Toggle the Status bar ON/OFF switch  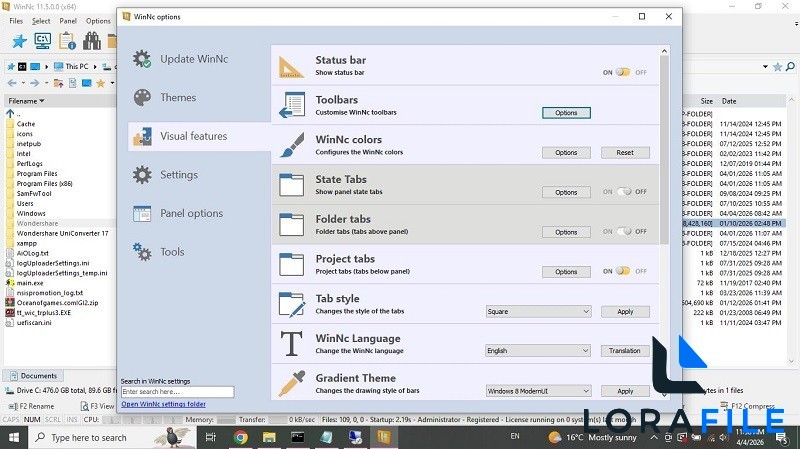(x=623, y=72)
